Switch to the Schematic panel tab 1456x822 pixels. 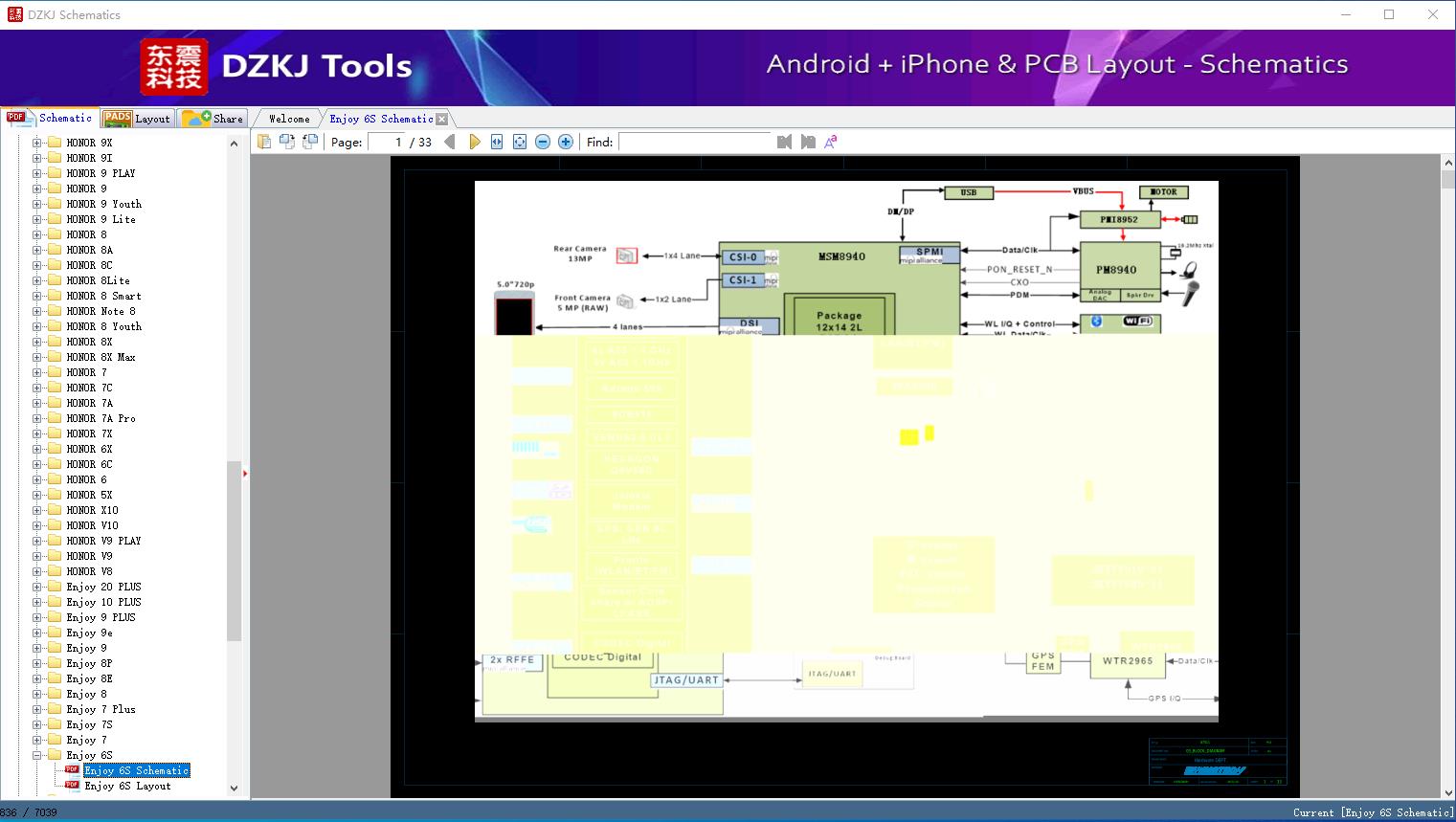(50, 118)
